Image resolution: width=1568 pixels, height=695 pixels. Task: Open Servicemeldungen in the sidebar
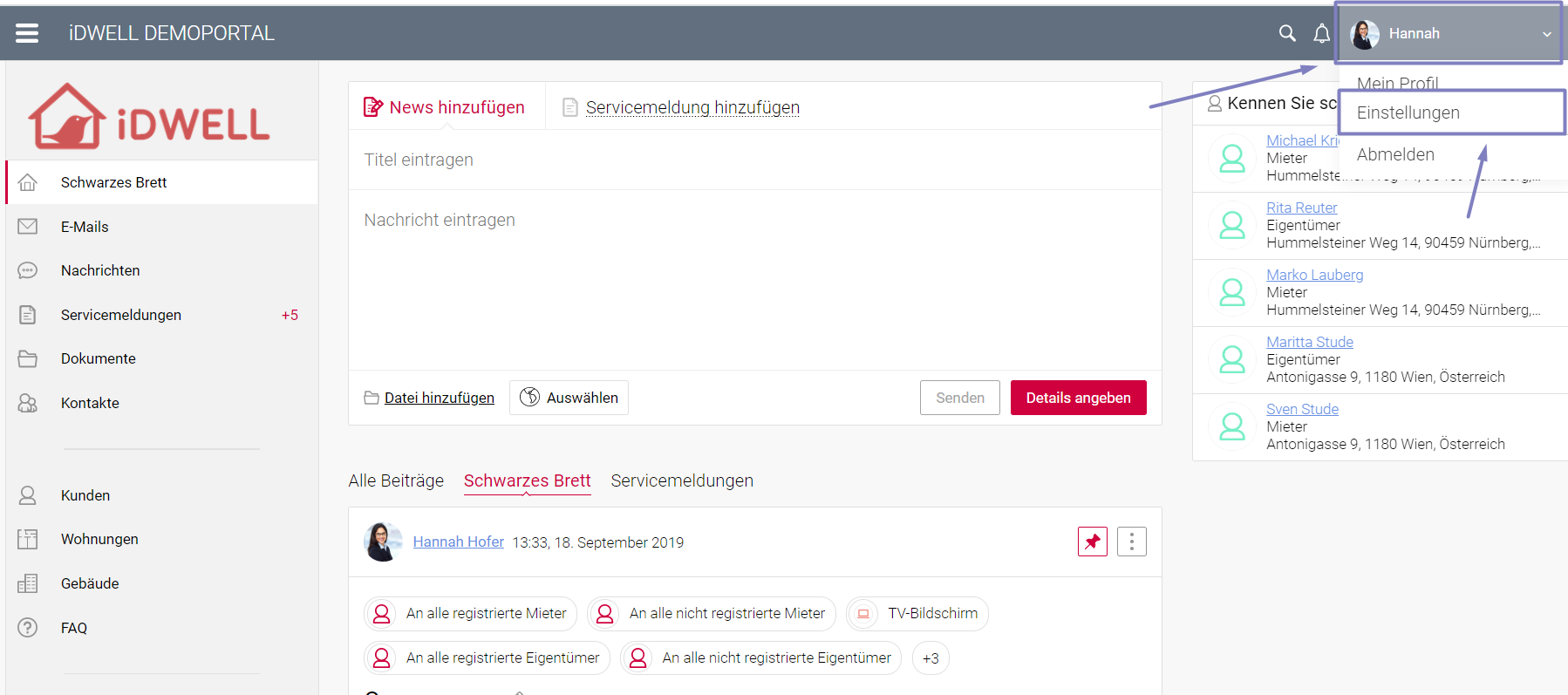[x=121, y=315]
